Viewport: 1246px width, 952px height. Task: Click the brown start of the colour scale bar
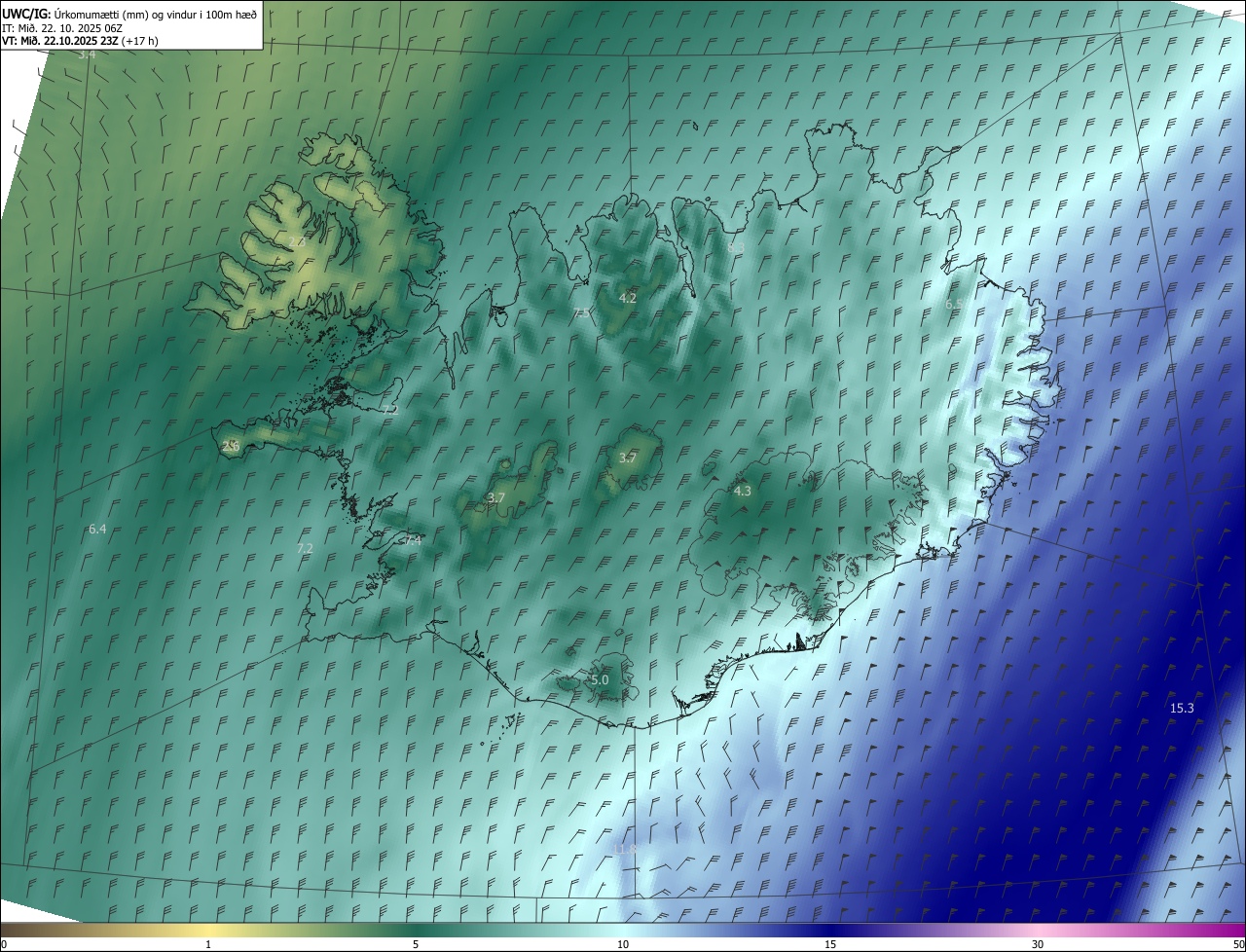click(x=12, y=930)
